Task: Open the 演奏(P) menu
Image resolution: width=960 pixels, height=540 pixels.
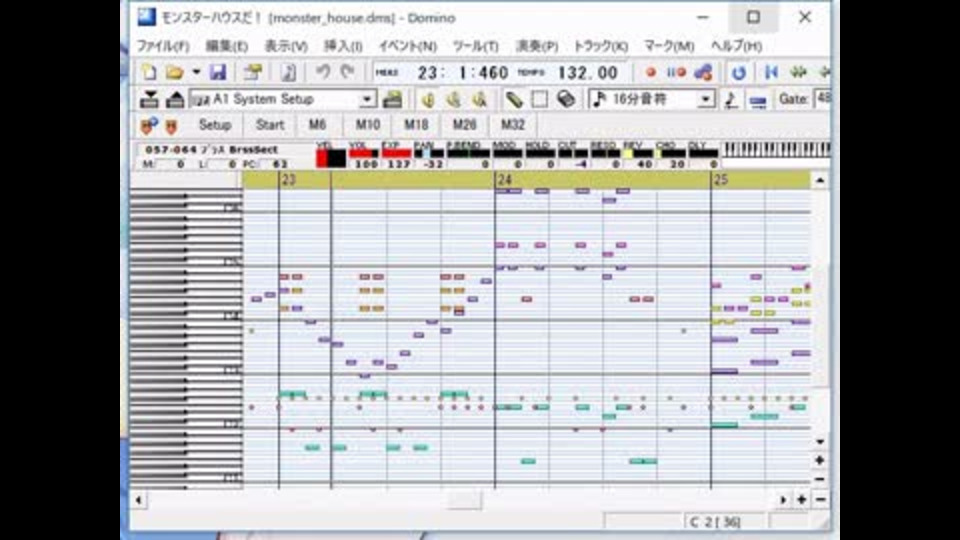Action: point(537,46)
